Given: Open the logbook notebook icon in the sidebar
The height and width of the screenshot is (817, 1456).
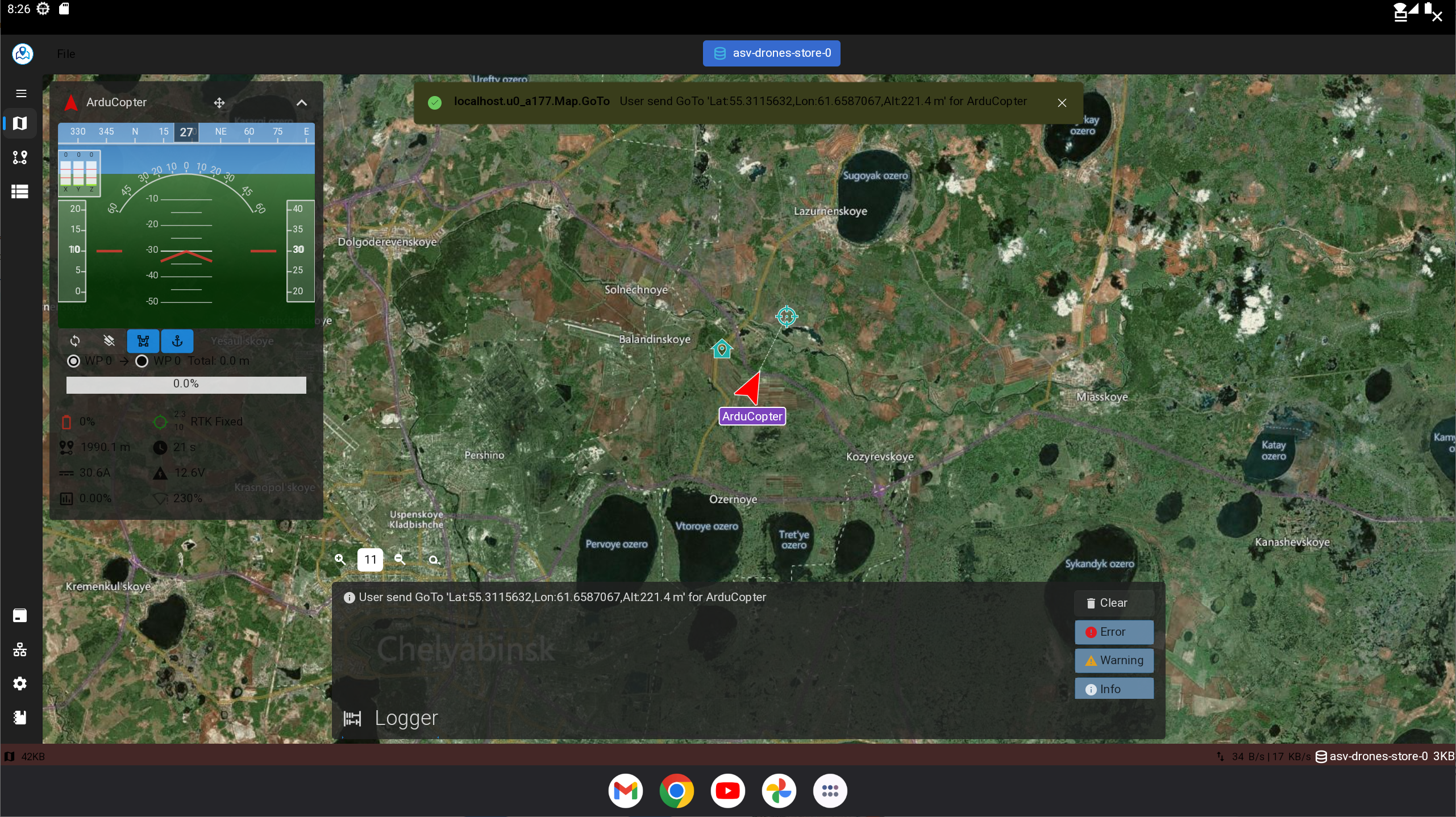Looking at the screenshot, I should [20, 718].
